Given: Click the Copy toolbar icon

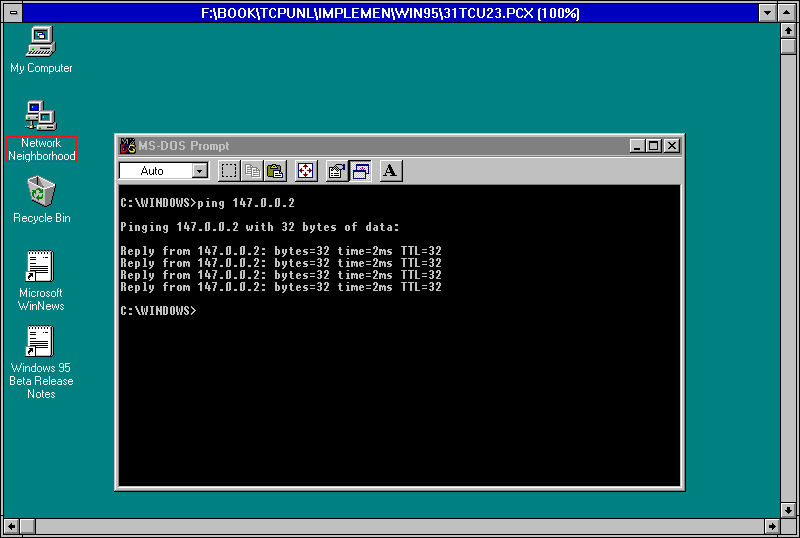Looking at the screenshot, I should point(253,171).
